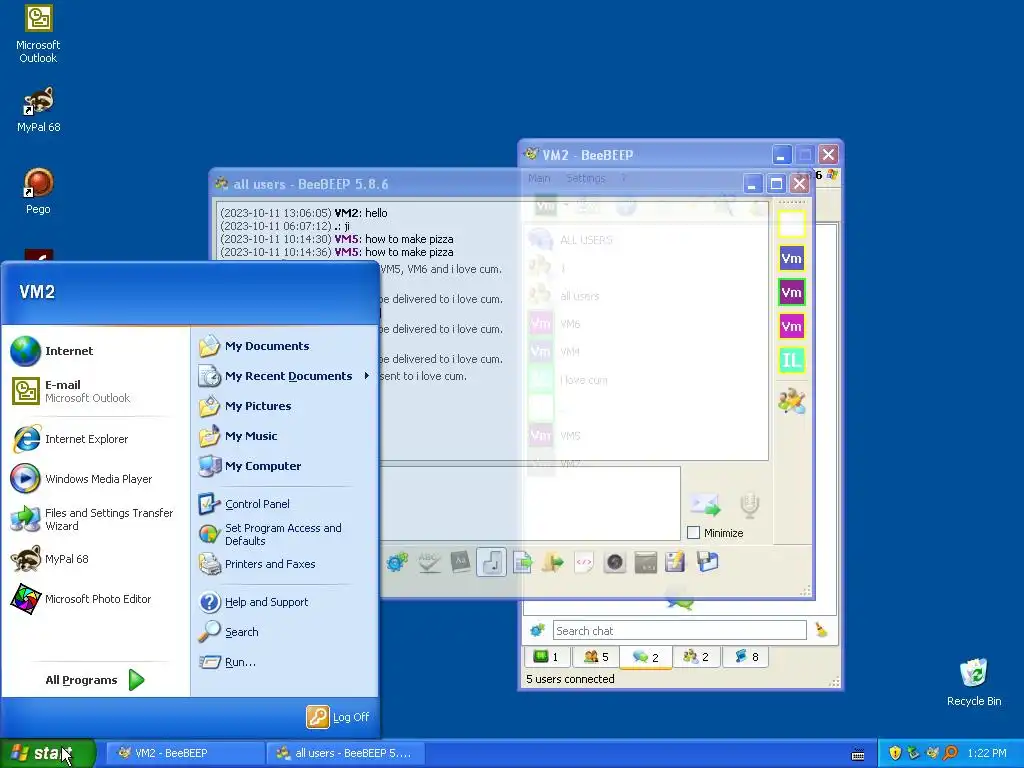The image size is (1024, 768).
Task: Select the blank white member avatar in sidebar
Action: click(x=792, y=224)
